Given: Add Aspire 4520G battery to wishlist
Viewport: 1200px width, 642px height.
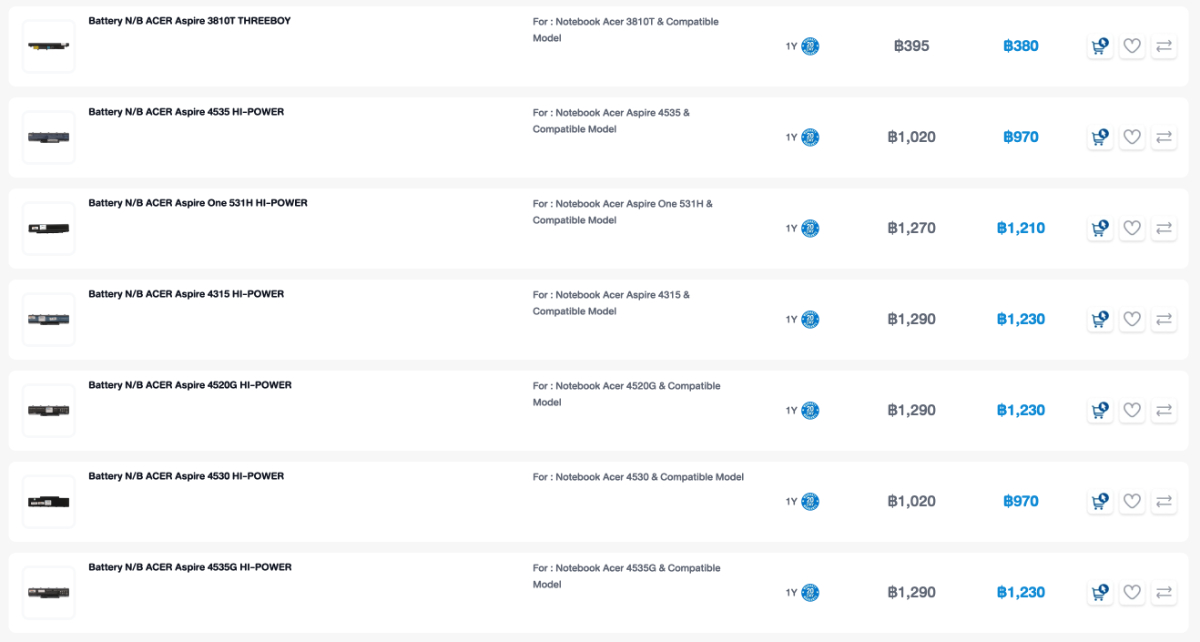Looking at the screenshot, I should (1132, 410).
